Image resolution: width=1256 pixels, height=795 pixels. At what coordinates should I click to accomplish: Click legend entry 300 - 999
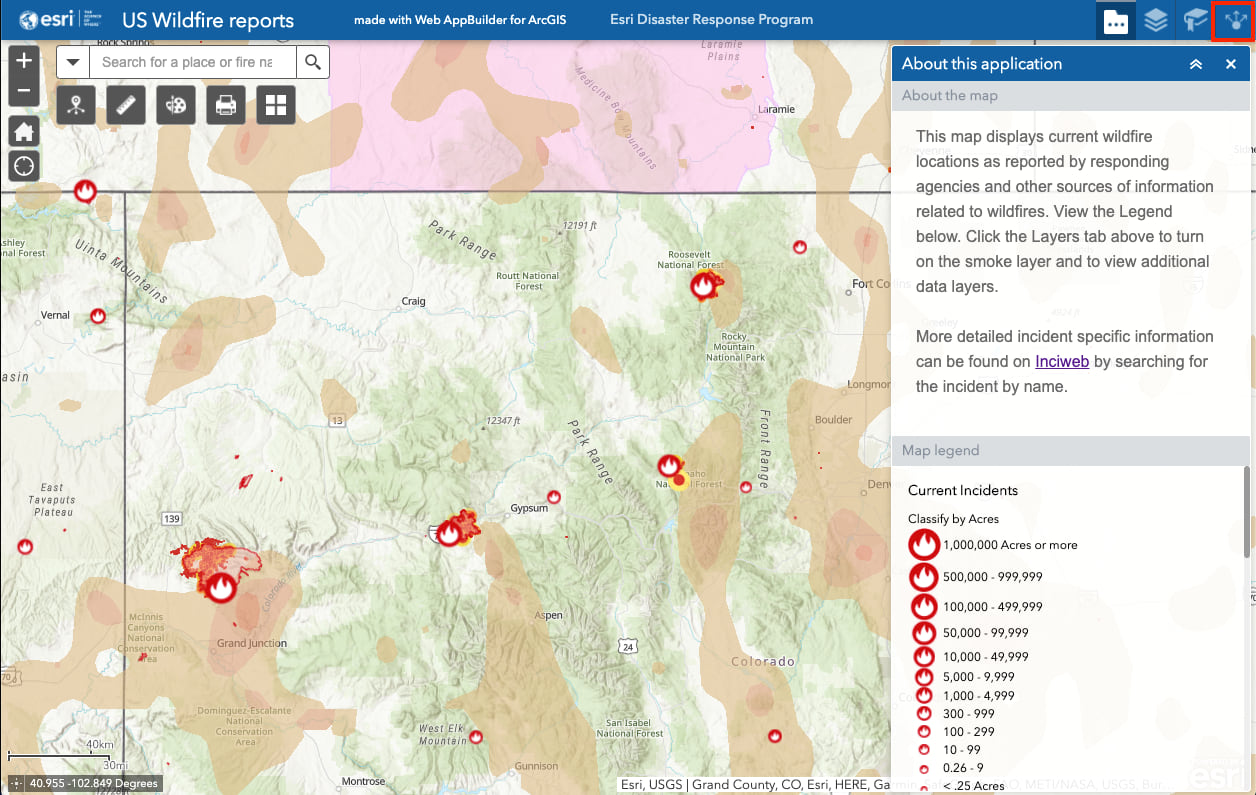(x=969, y=714)
